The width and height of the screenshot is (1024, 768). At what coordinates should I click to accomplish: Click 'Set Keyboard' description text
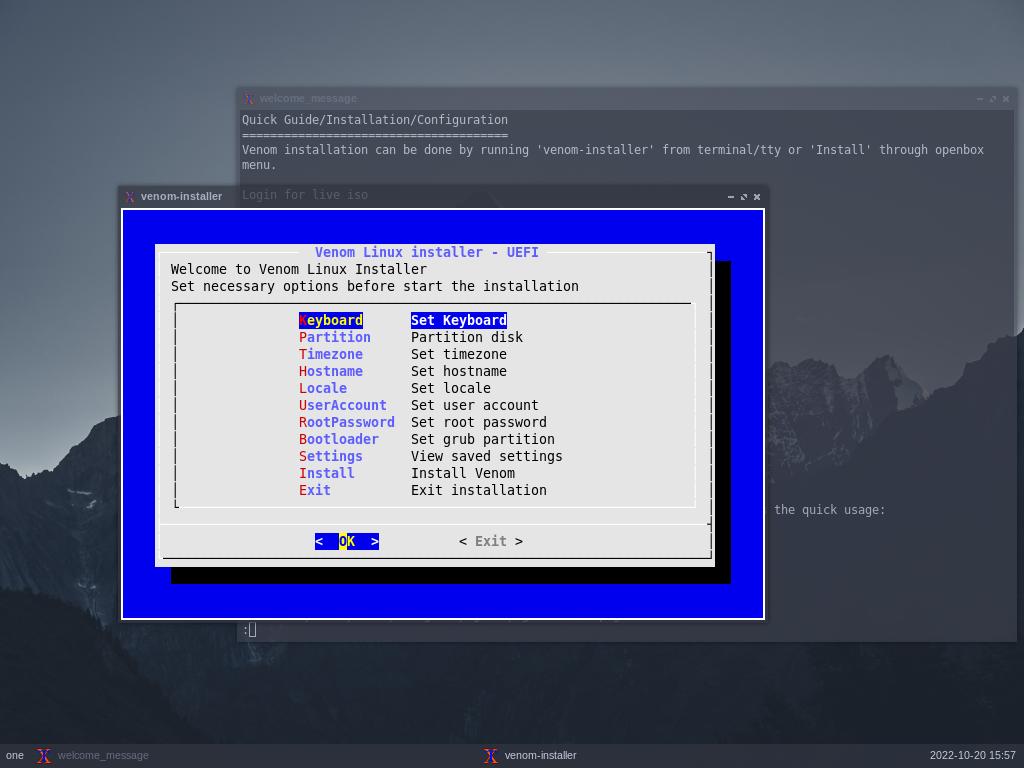click(x=458, y=320)
